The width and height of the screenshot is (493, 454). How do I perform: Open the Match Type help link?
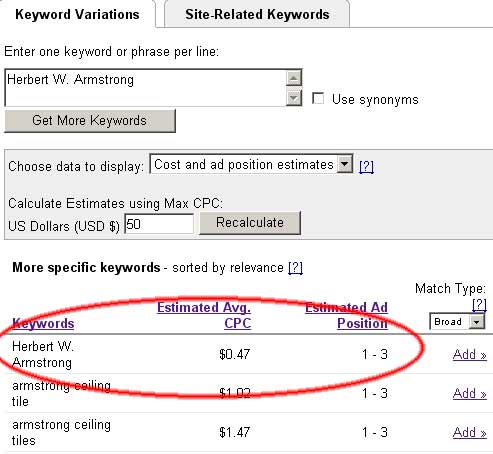(479, 304)
